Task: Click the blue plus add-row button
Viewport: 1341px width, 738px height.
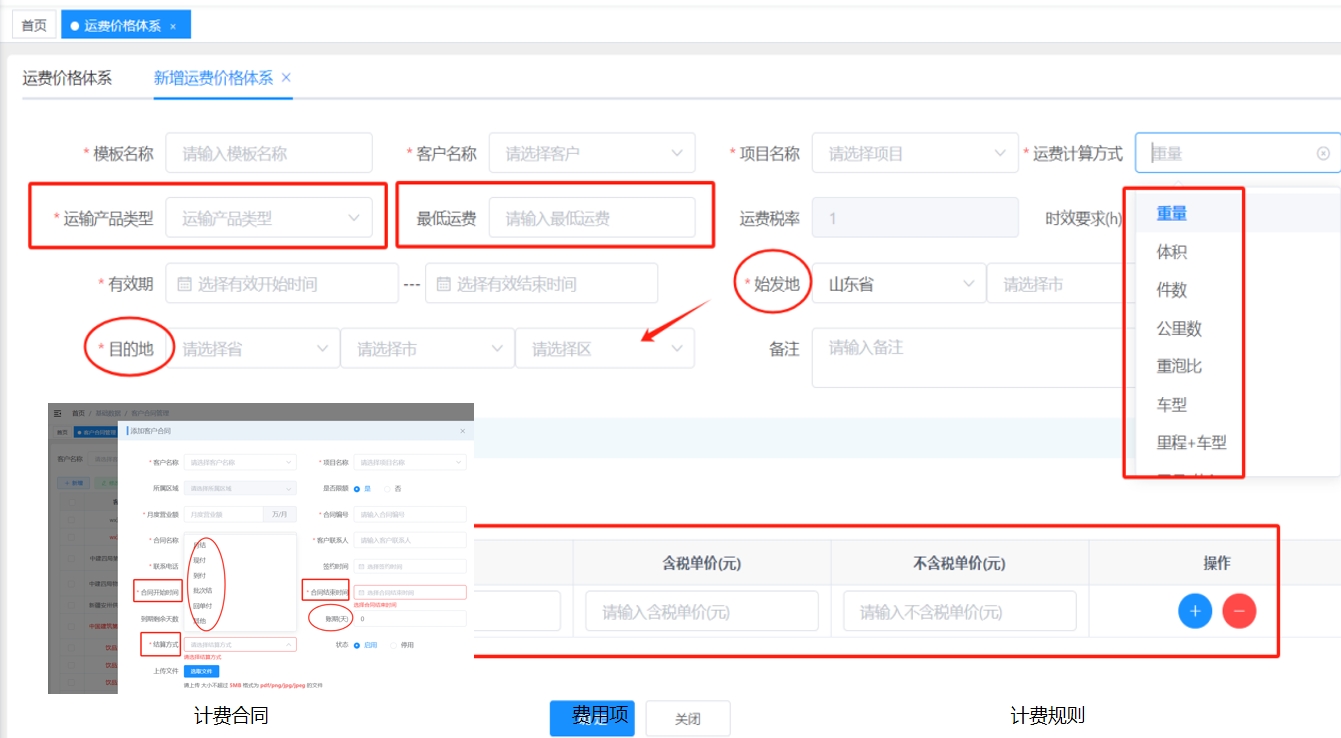Action: pos(1195,610)
